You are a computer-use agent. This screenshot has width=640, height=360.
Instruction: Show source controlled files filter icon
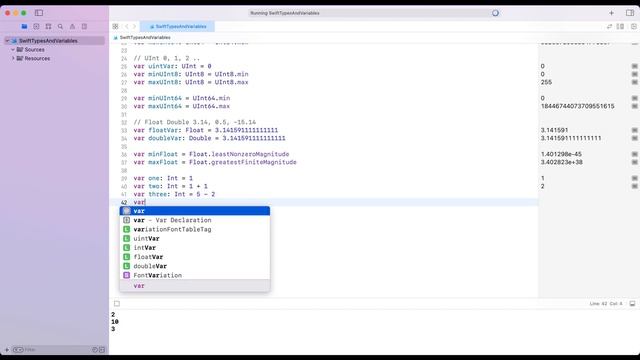click(102, 350)
